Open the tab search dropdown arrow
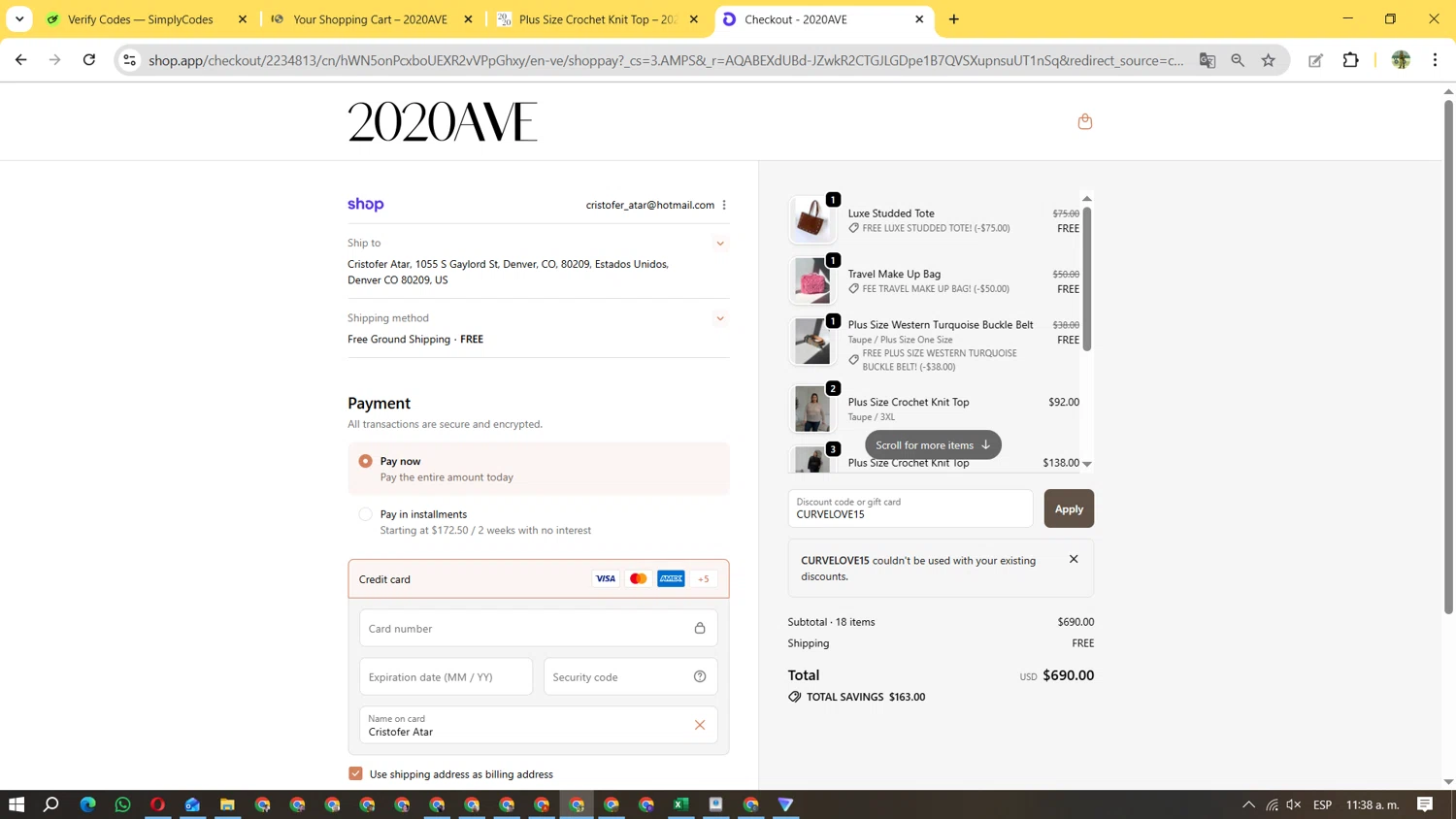This screenshot has height=819, width=1456. [19, 19]
